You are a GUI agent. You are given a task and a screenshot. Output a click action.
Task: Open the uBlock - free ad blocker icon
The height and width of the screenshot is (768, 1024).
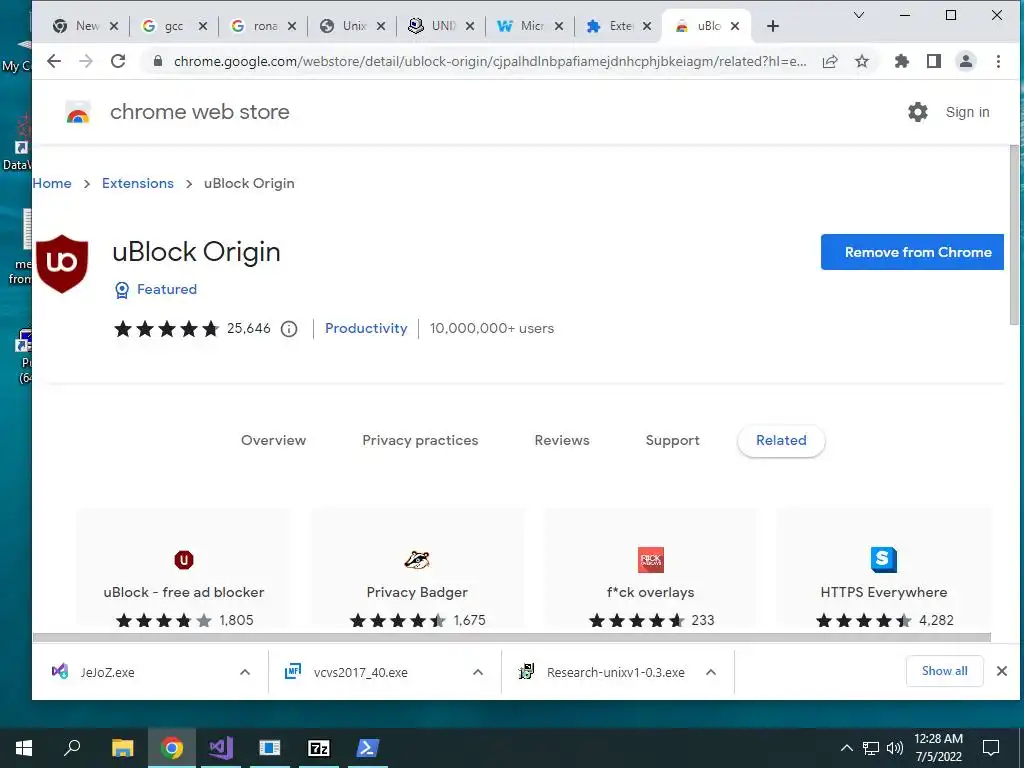(x=184, y=560)
